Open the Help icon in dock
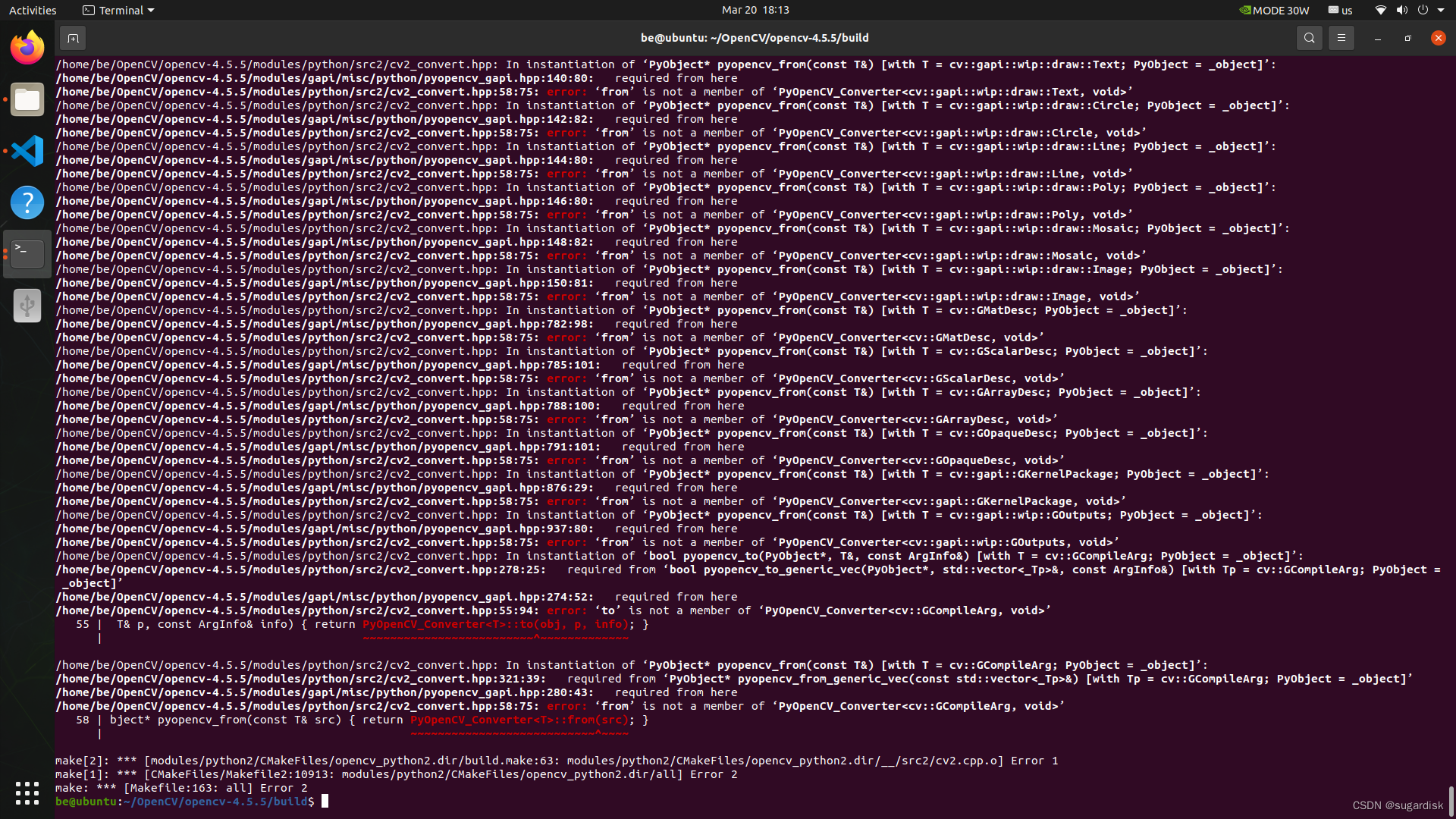 click(27, 202)
